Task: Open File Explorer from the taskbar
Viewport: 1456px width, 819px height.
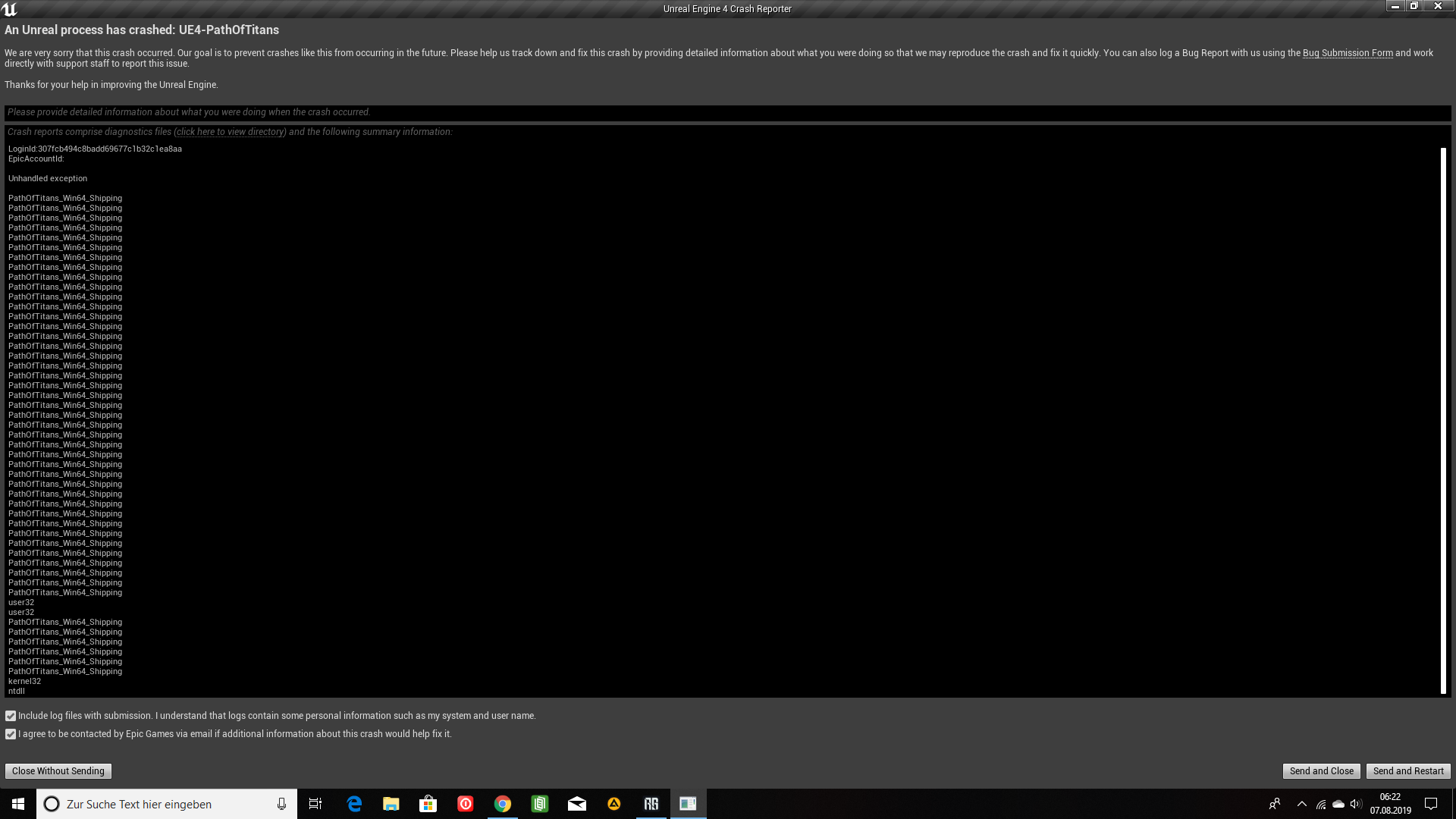Action: click(391, 804)
